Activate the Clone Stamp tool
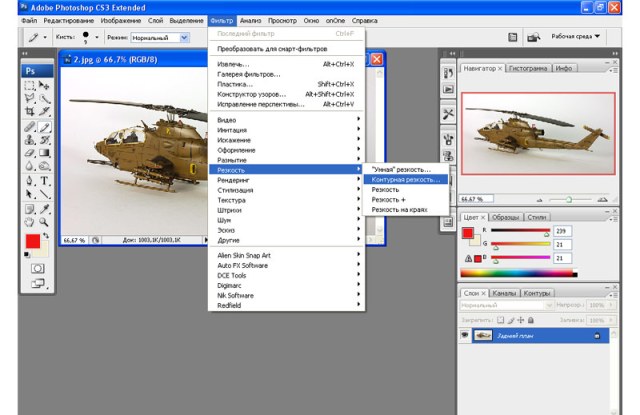The image size is (640, 415). tap(31, 140)
